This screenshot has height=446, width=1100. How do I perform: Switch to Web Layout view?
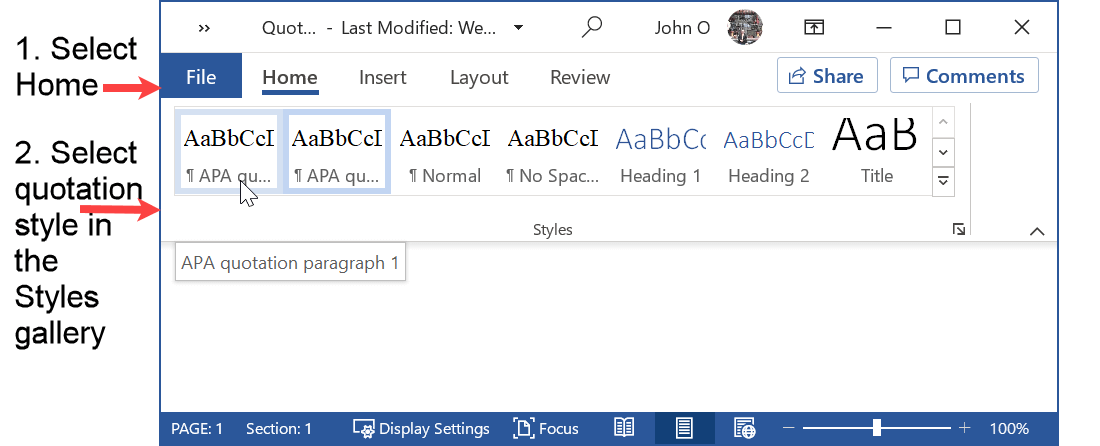click(x=744, y=428)
